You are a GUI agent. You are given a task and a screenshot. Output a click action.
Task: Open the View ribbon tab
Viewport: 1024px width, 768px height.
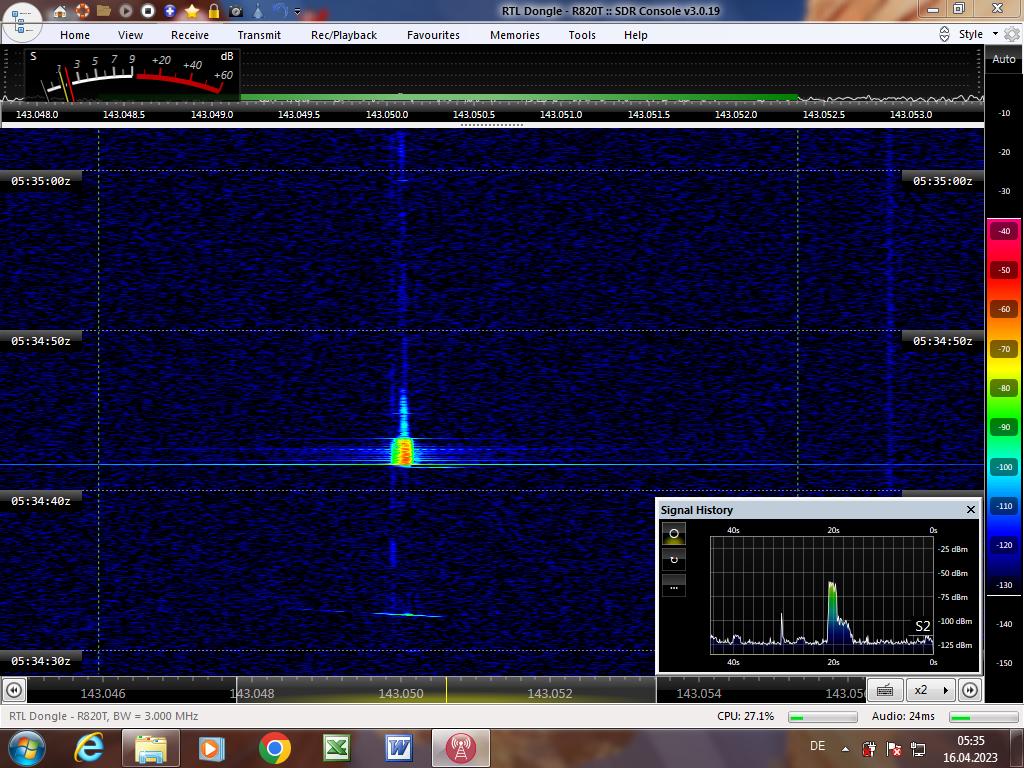[x=130, y=35]
